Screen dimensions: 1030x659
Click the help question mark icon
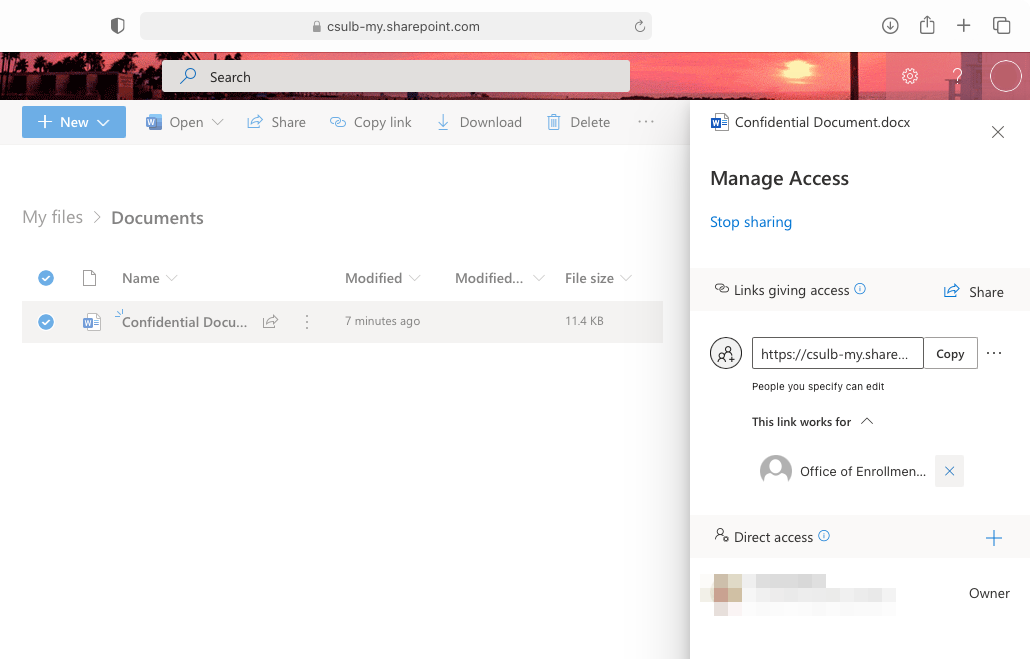[957, 76]
